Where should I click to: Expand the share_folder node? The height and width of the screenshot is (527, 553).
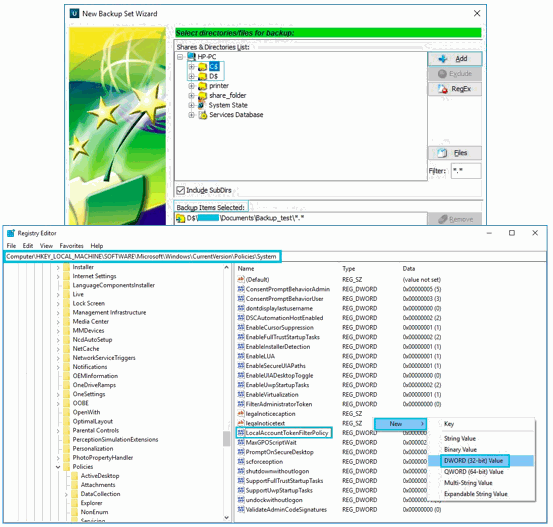191,96
